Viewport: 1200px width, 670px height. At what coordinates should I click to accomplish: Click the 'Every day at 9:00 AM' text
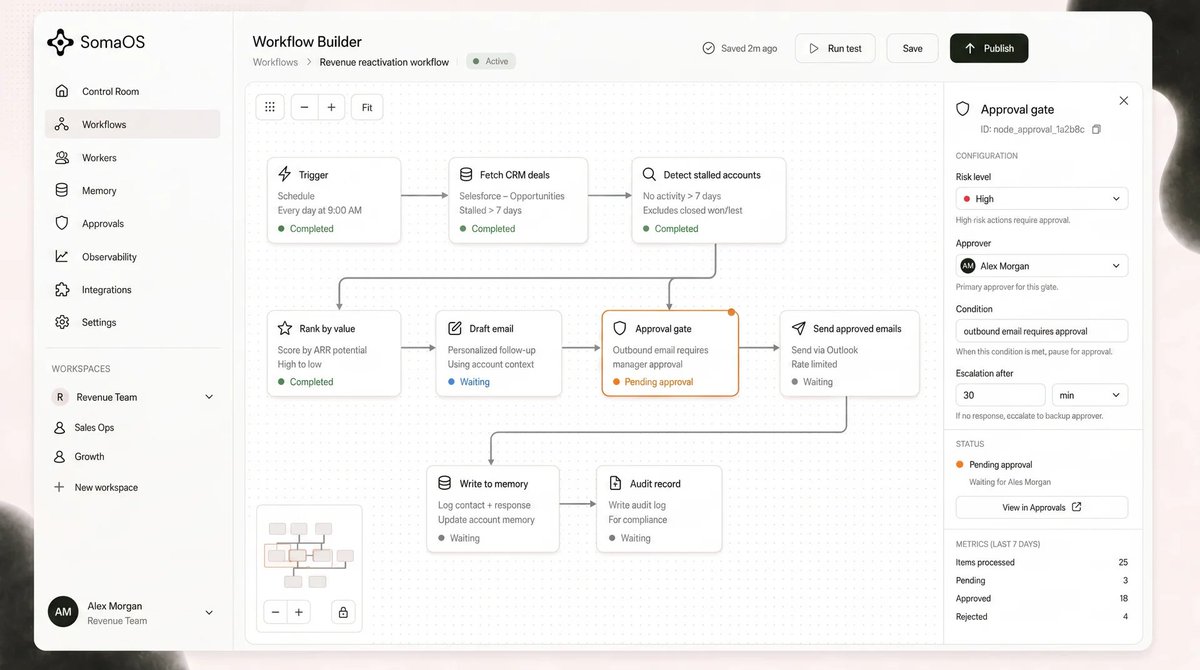320,210
